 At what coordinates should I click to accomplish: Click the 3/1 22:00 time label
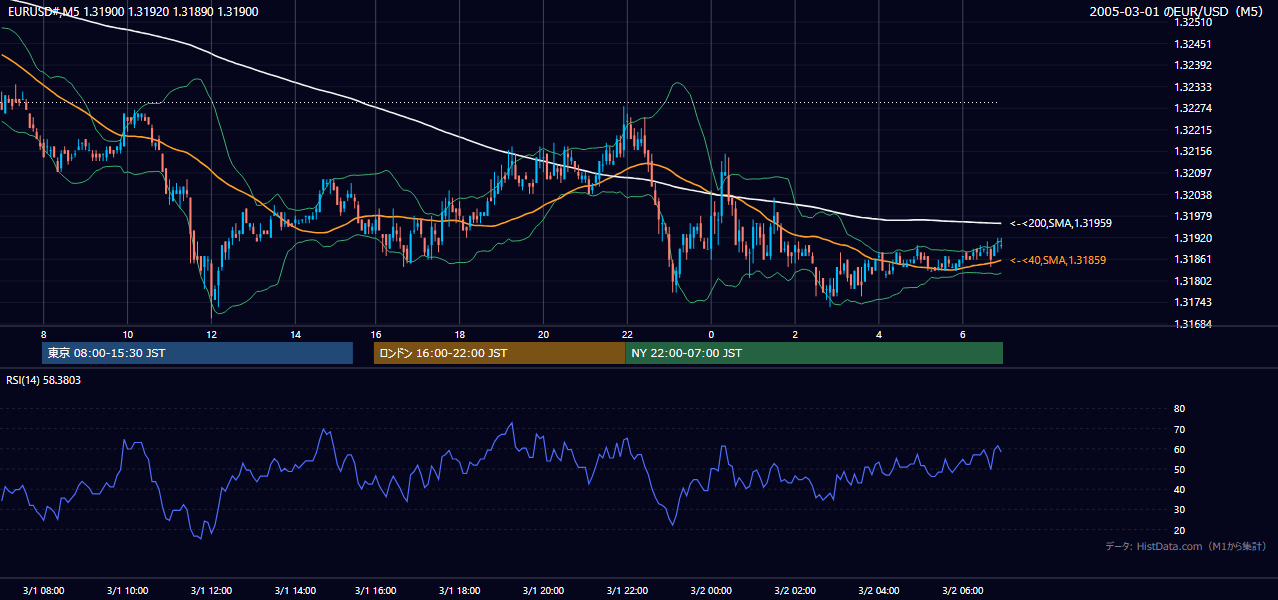tap(627, 591)
